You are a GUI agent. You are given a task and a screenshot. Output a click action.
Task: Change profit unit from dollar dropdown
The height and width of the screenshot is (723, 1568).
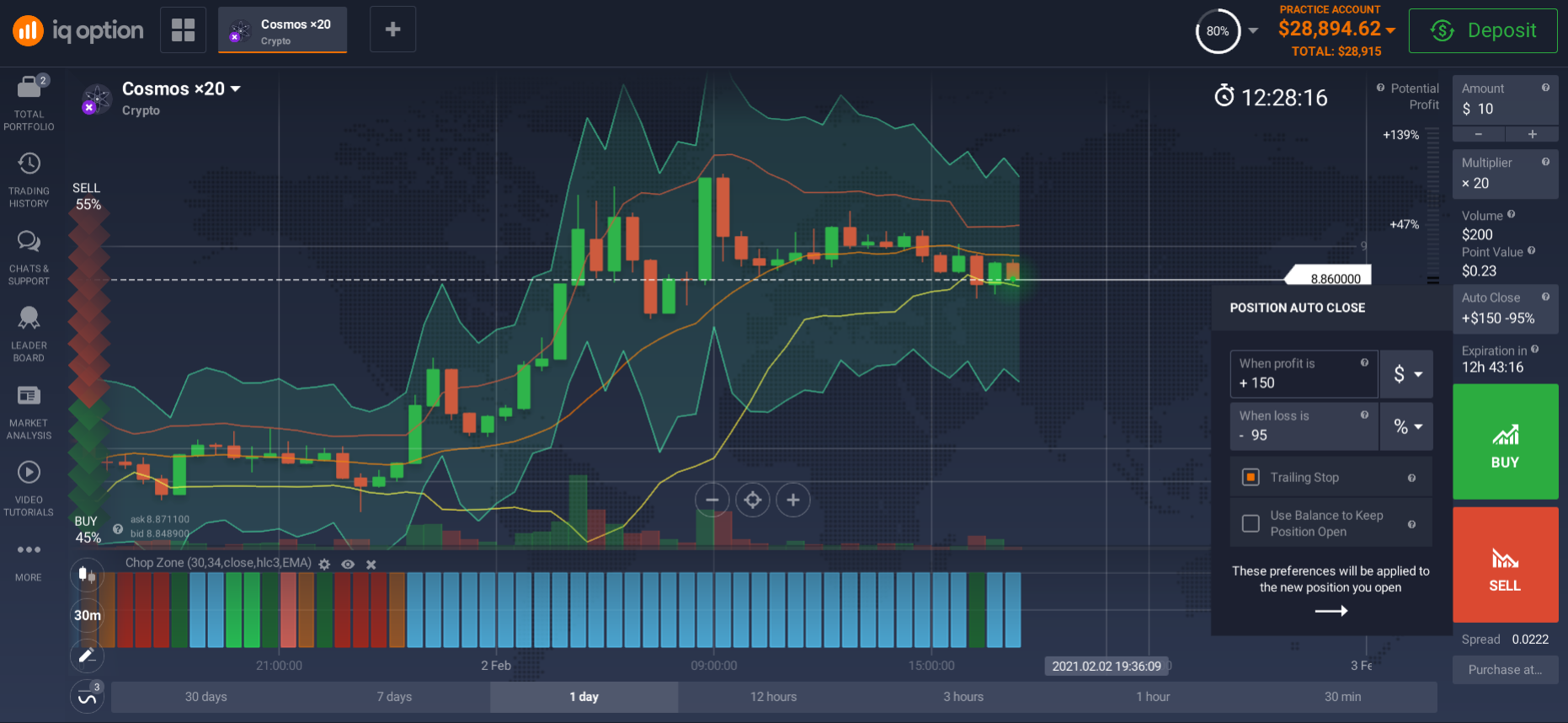1407,373
